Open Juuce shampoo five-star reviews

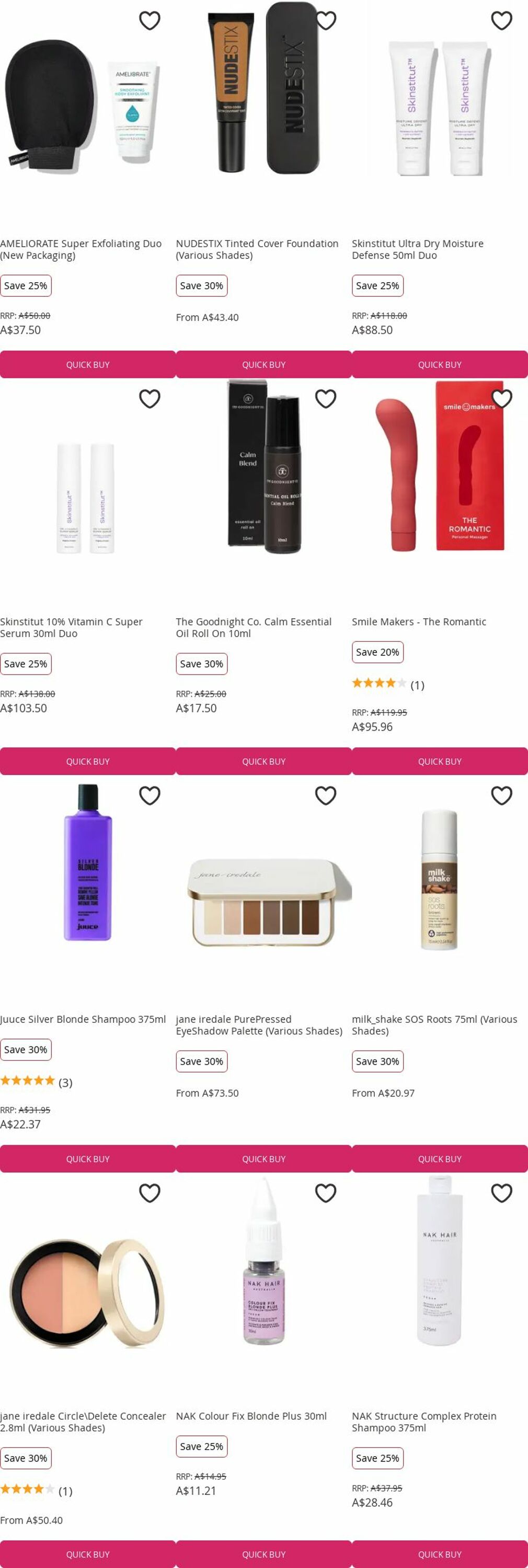(36, 1081)
